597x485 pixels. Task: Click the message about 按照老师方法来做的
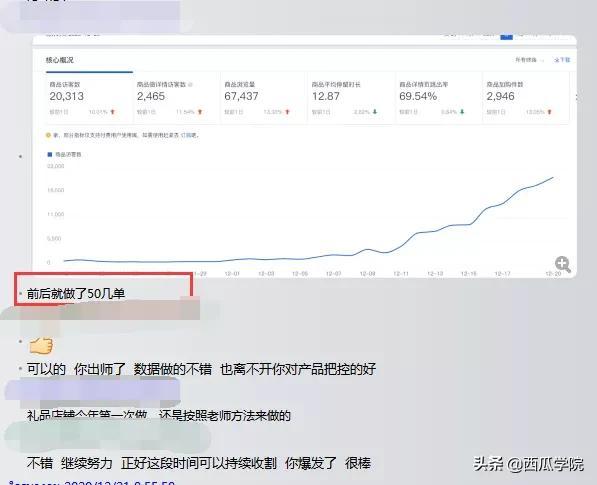(x=159, y=415)
